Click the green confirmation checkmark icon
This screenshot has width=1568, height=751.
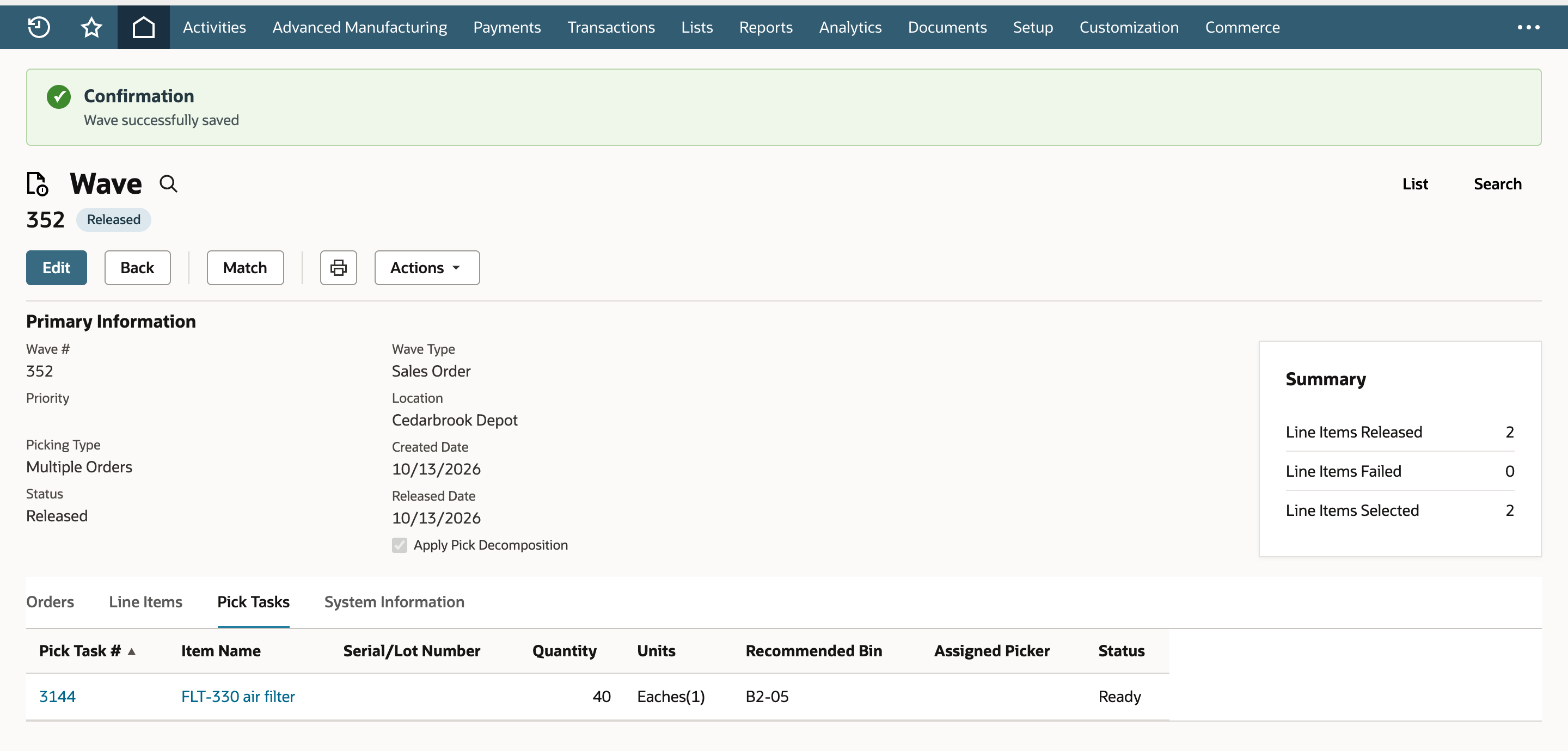point(58,96)
